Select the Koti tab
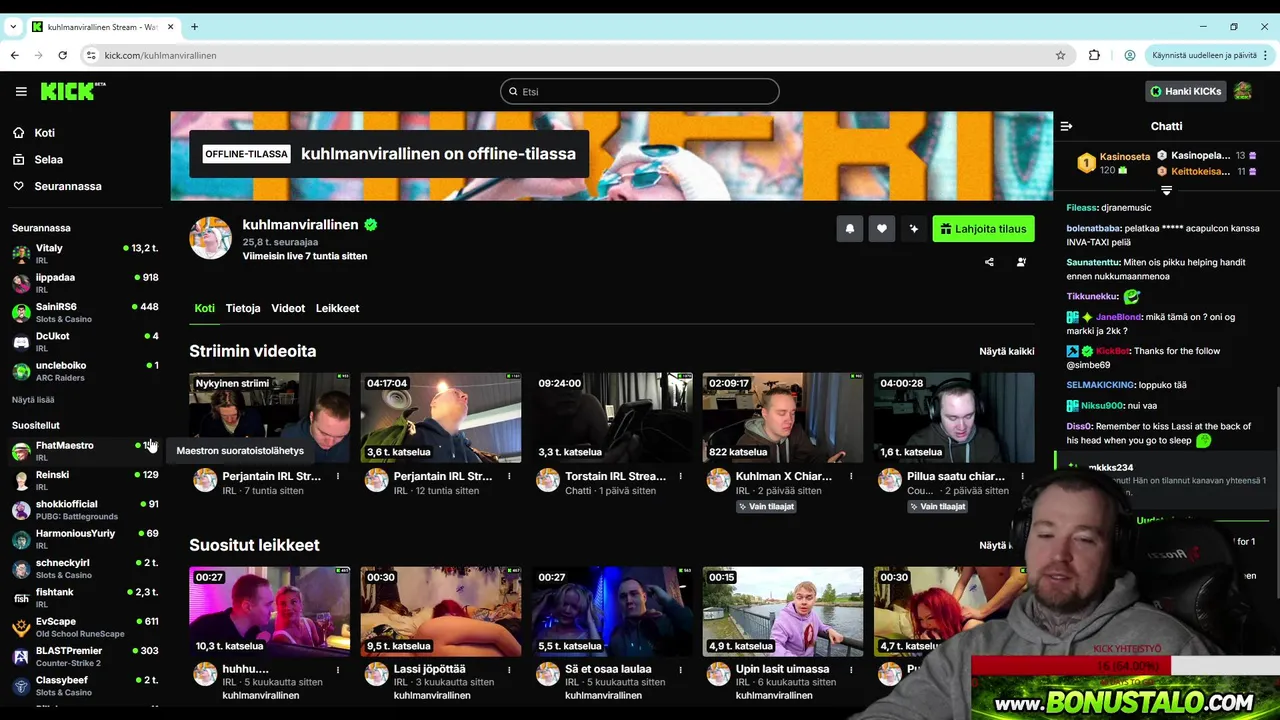 pos(204,308)
